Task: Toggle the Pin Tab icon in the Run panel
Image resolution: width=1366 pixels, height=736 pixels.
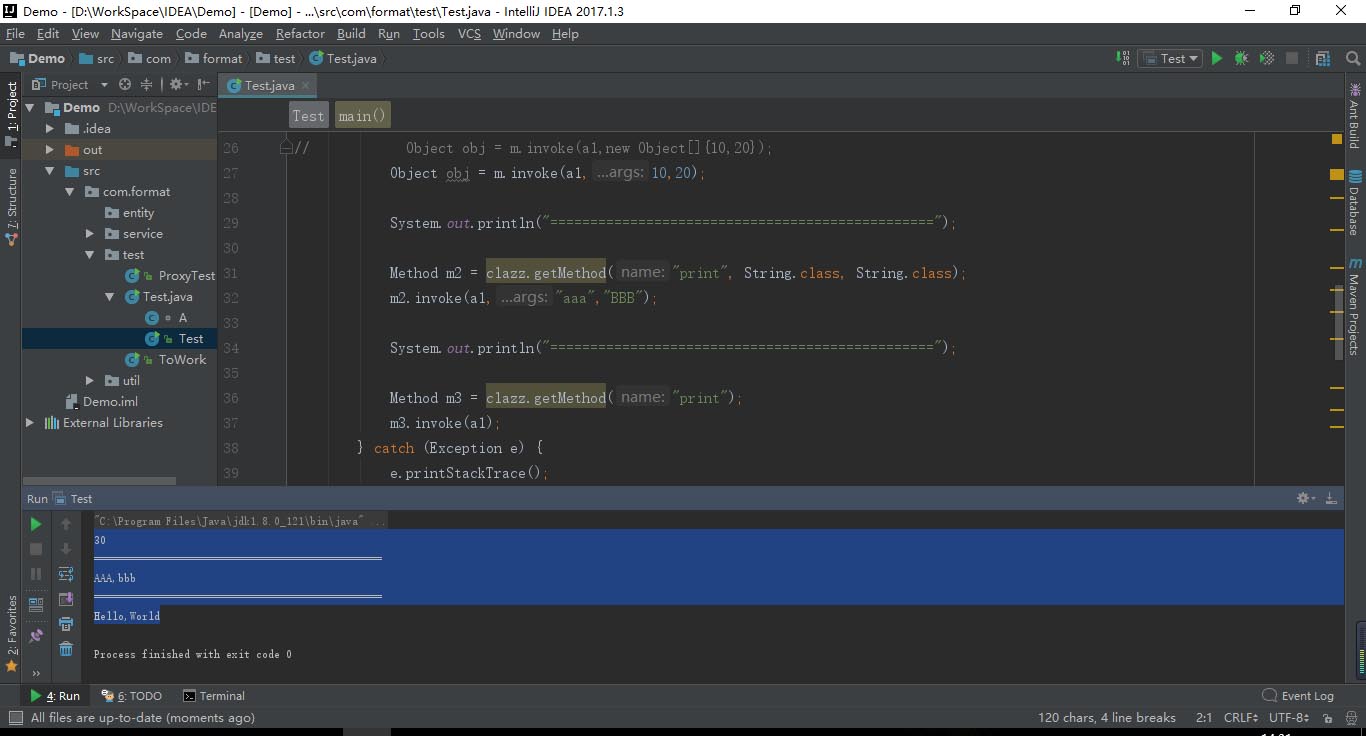Action: pyautogui.click(x=36, y=635)
